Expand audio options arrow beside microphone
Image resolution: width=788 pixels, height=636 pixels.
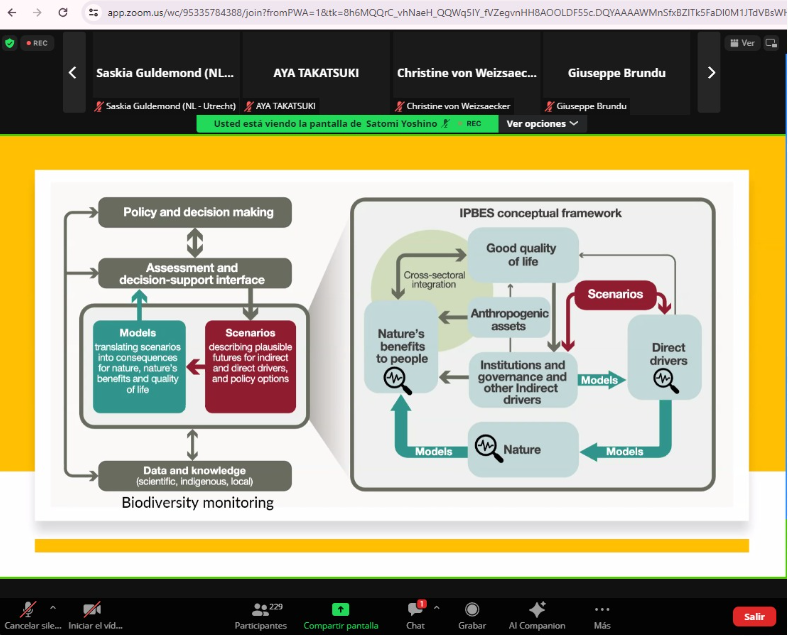click(x=53, y=607)
